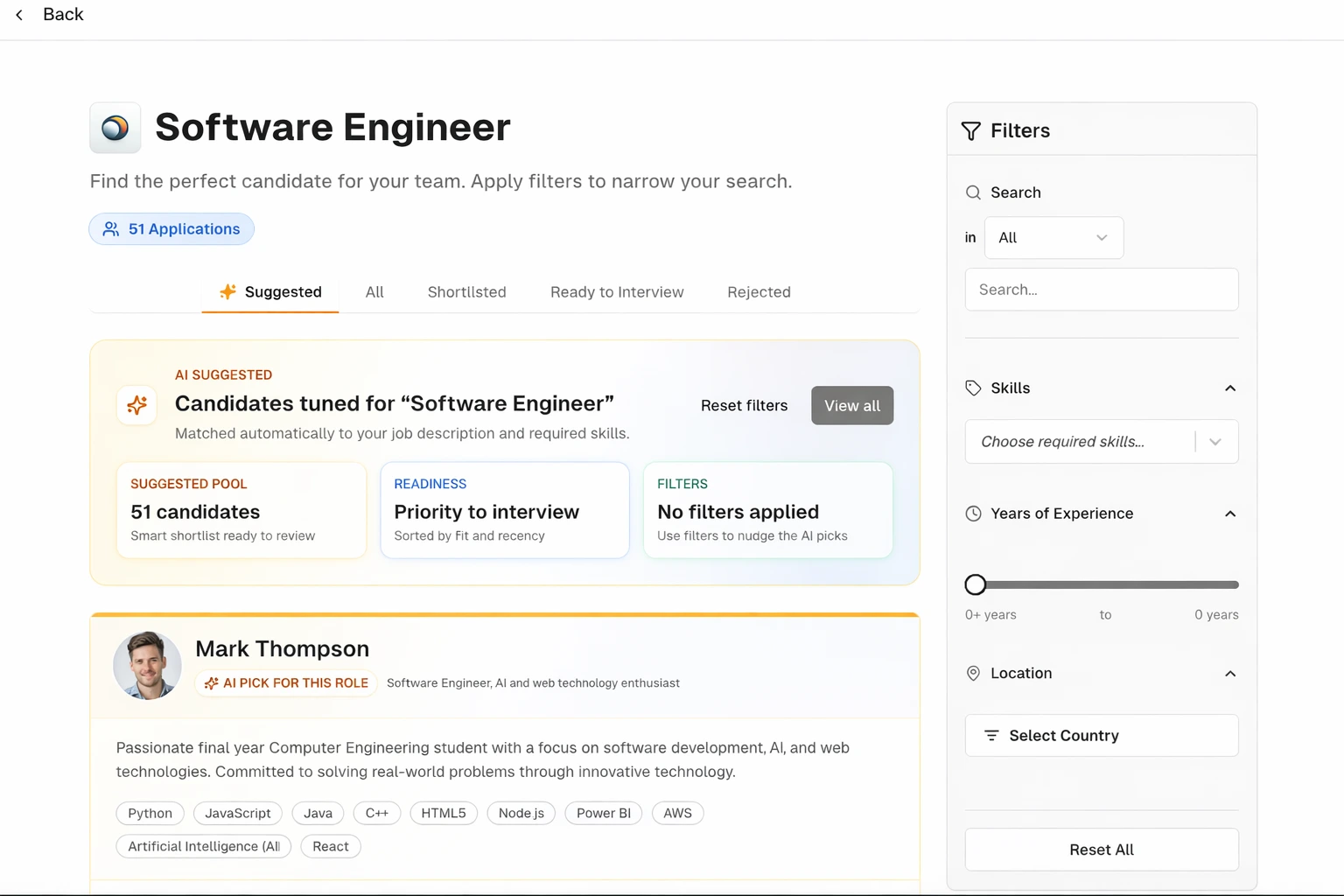Switch to the Shortlisted tab

tap(466, 292)
